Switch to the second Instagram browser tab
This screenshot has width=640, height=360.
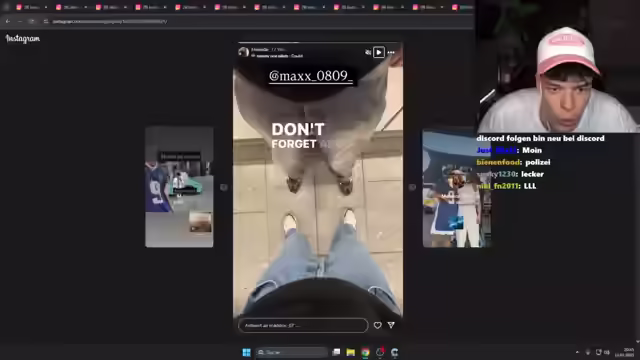click(71, 7)
